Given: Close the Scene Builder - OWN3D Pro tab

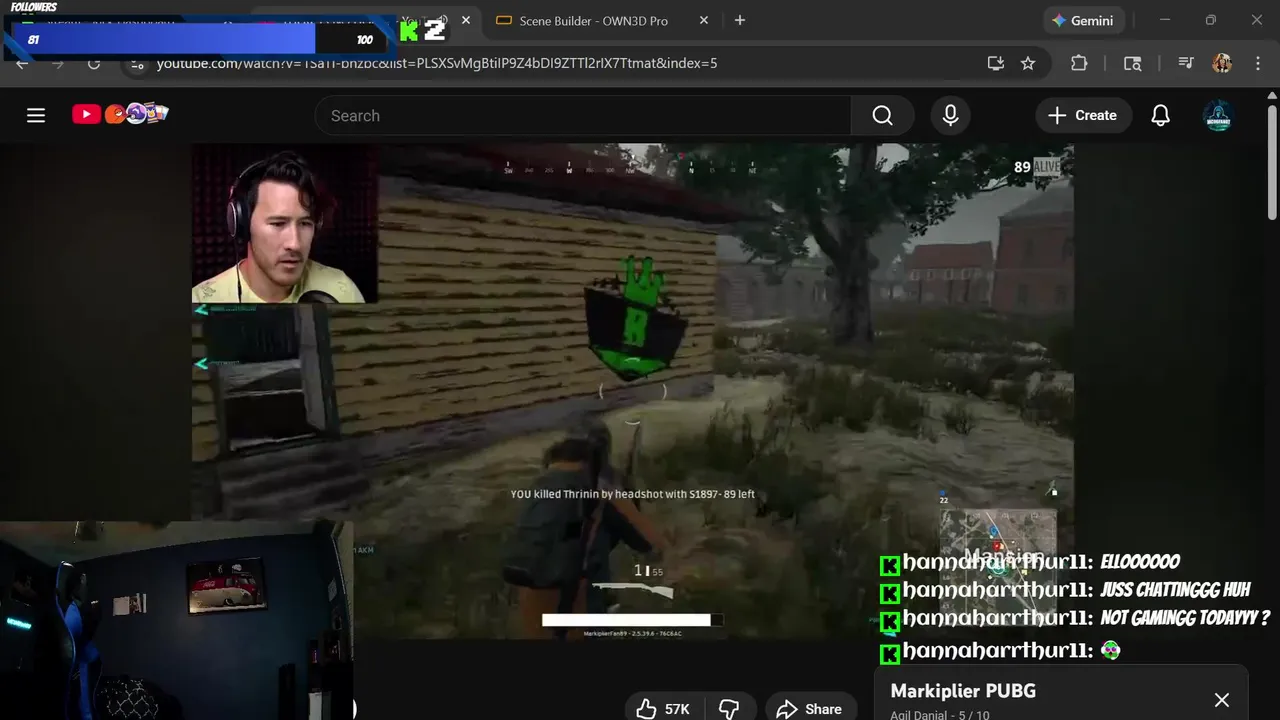Looking at the screenshot, I should pyautogui.click(x=704, y=20).
